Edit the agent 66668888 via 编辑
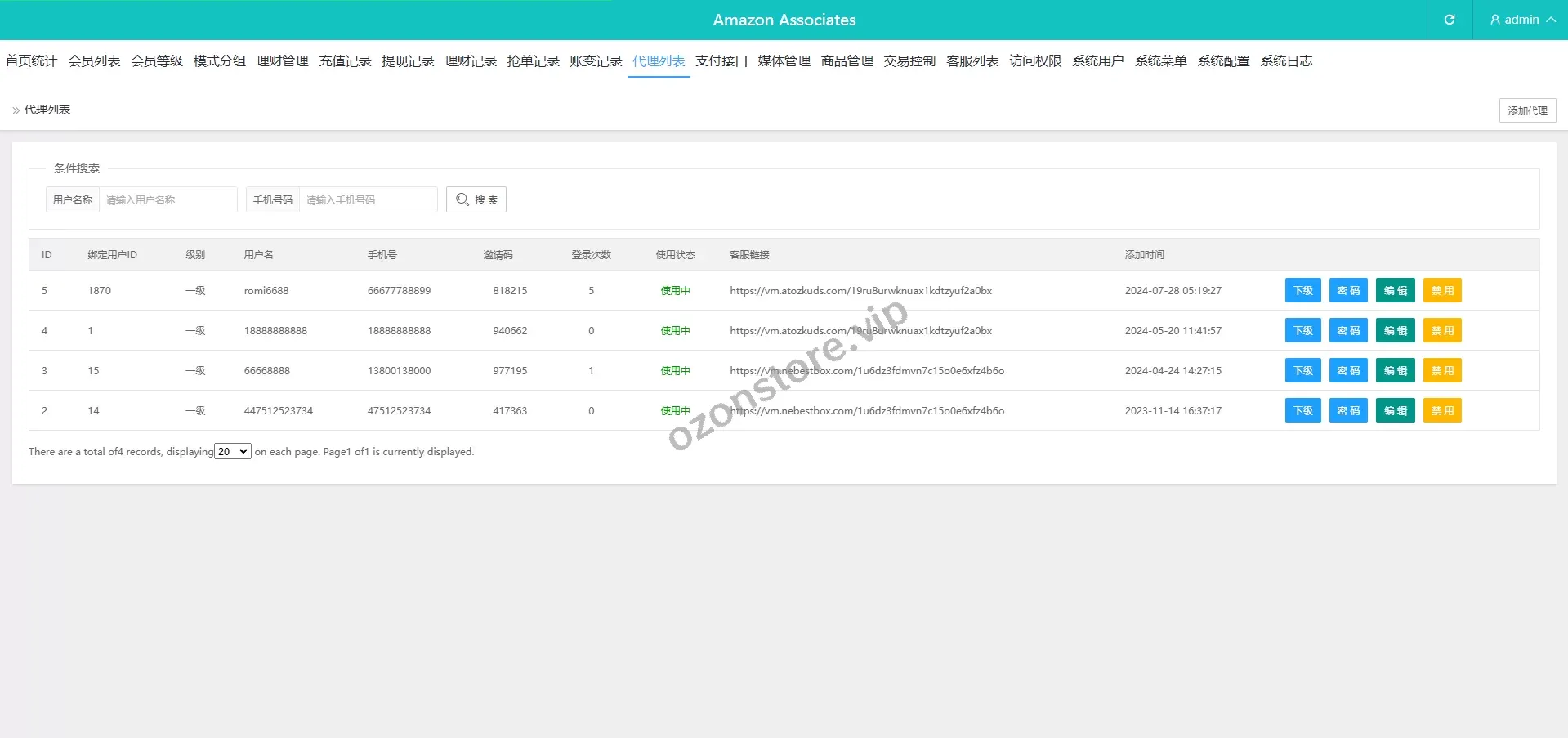The height and width of the screenshot is (738, 1568). click(1395, 371)
